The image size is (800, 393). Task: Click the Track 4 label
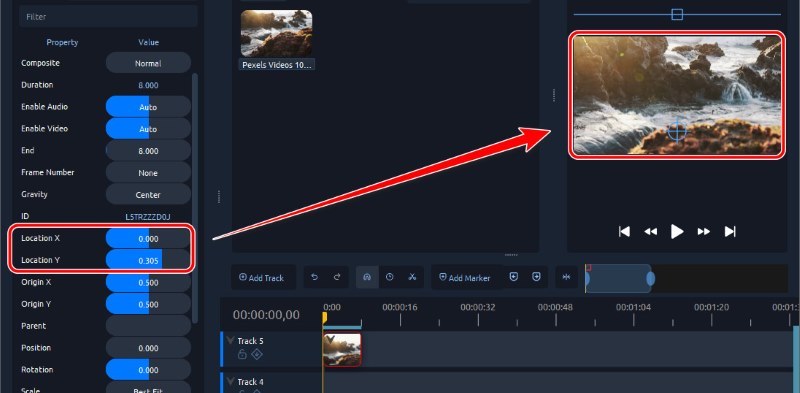250,382
